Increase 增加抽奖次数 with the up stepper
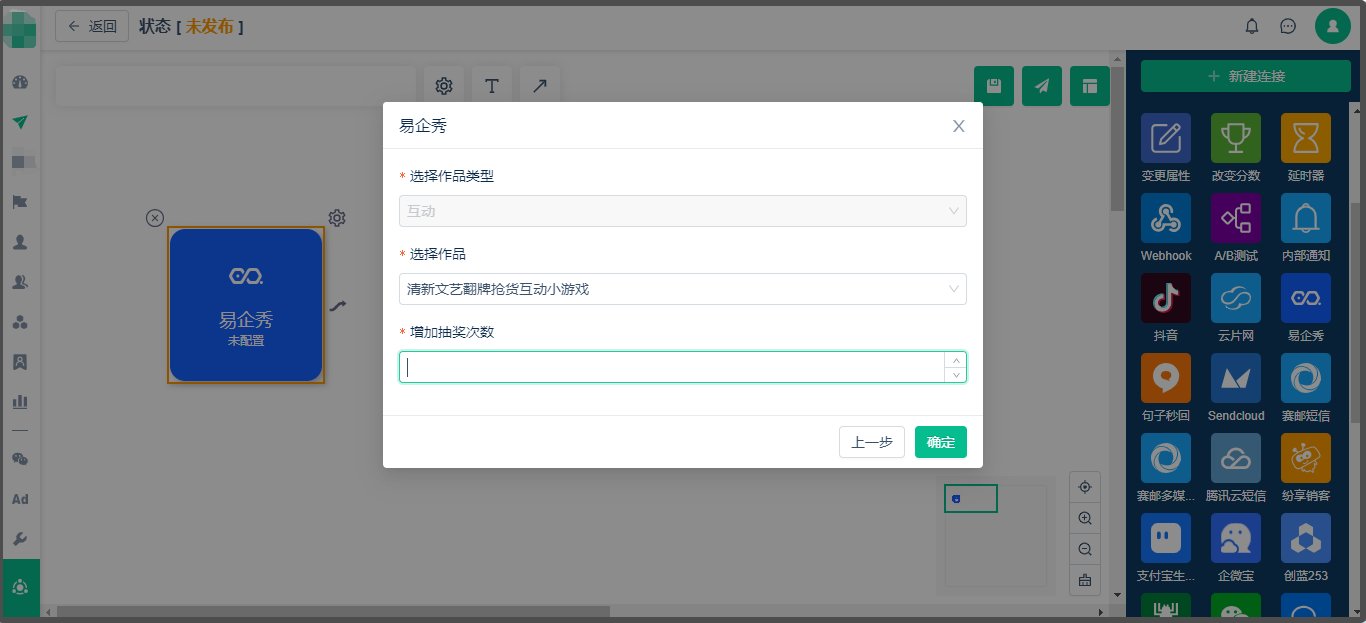 (x=956, y=360)
